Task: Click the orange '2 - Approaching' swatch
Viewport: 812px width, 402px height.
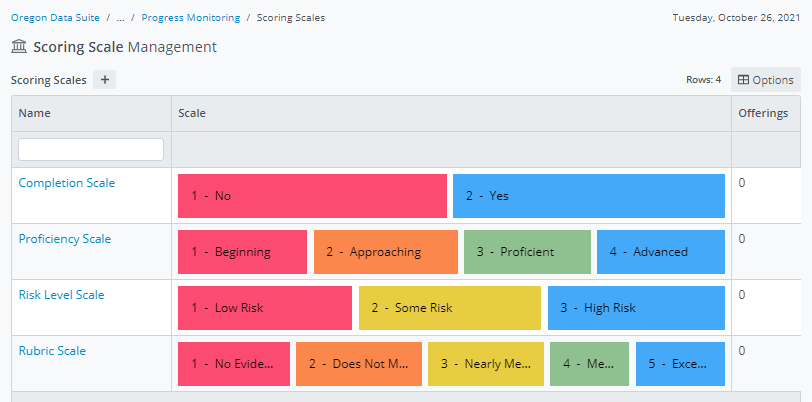Action: 385,252
